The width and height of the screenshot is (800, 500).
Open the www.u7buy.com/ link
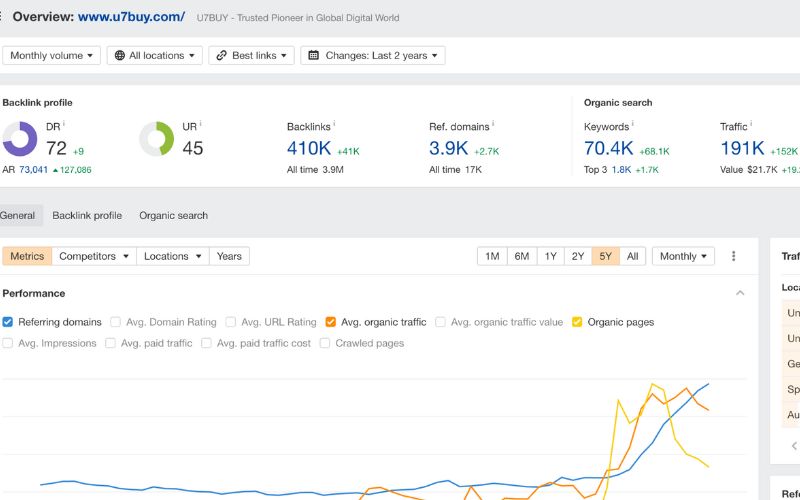(x=131, y=17)
